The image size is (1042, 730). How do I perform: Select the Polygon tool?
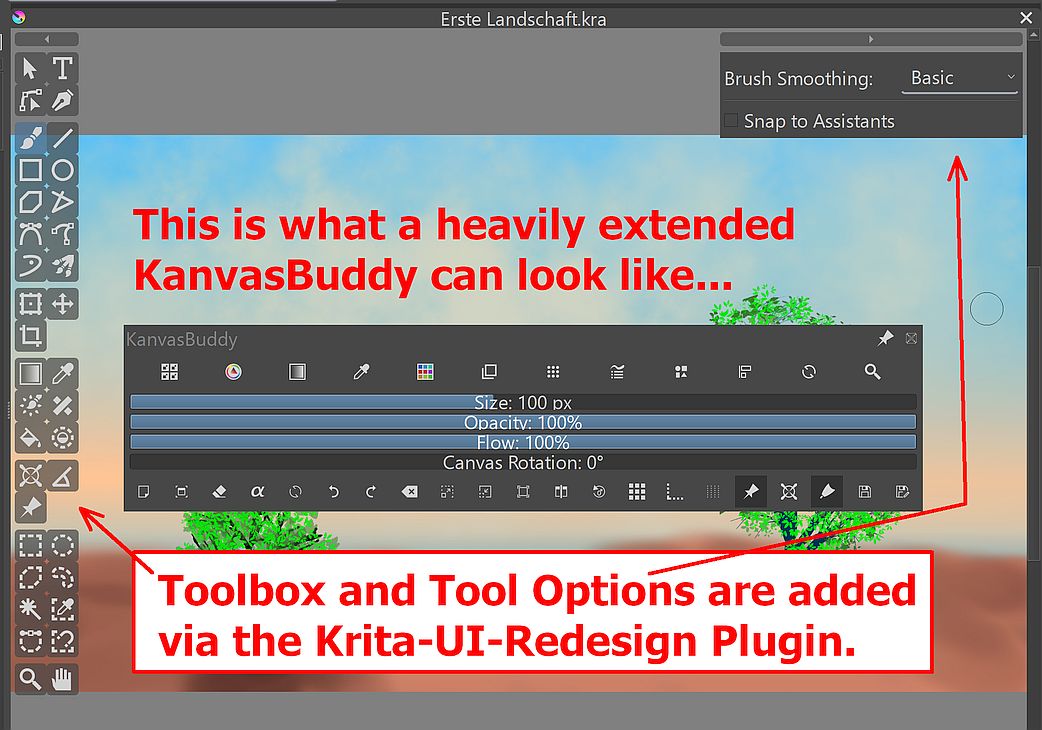(31, 202)
